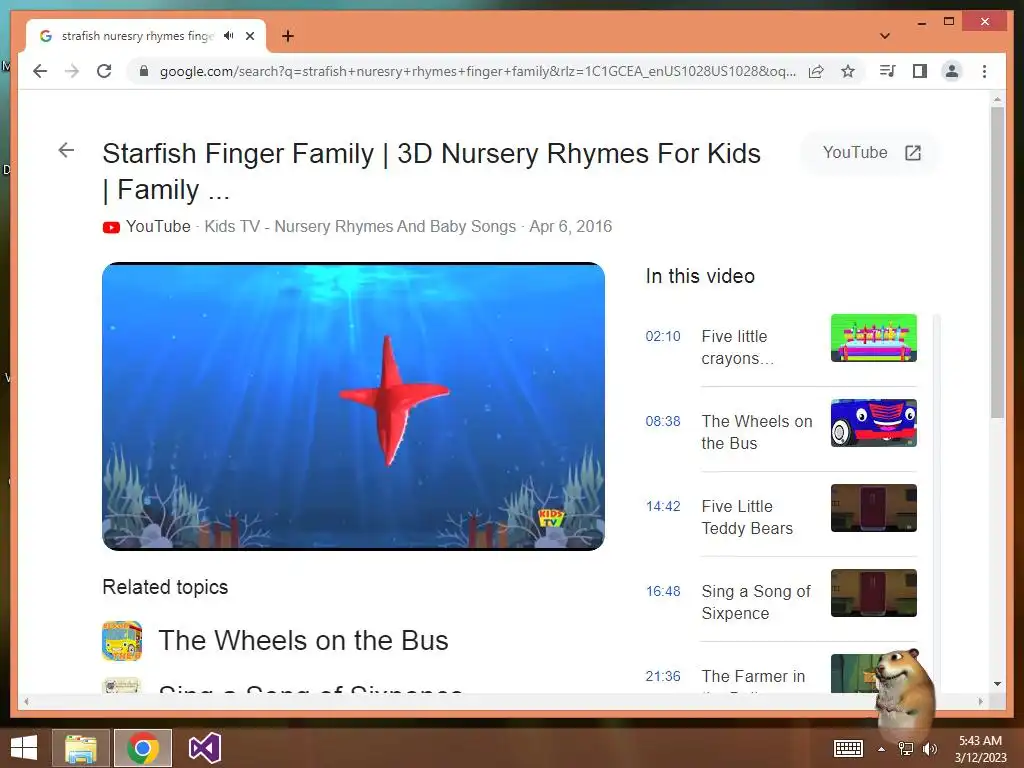Share this page via share icon
Image resolution: width=1024 pixels, height=768 pixels.
pyautogui.click(x=816, y=71)
